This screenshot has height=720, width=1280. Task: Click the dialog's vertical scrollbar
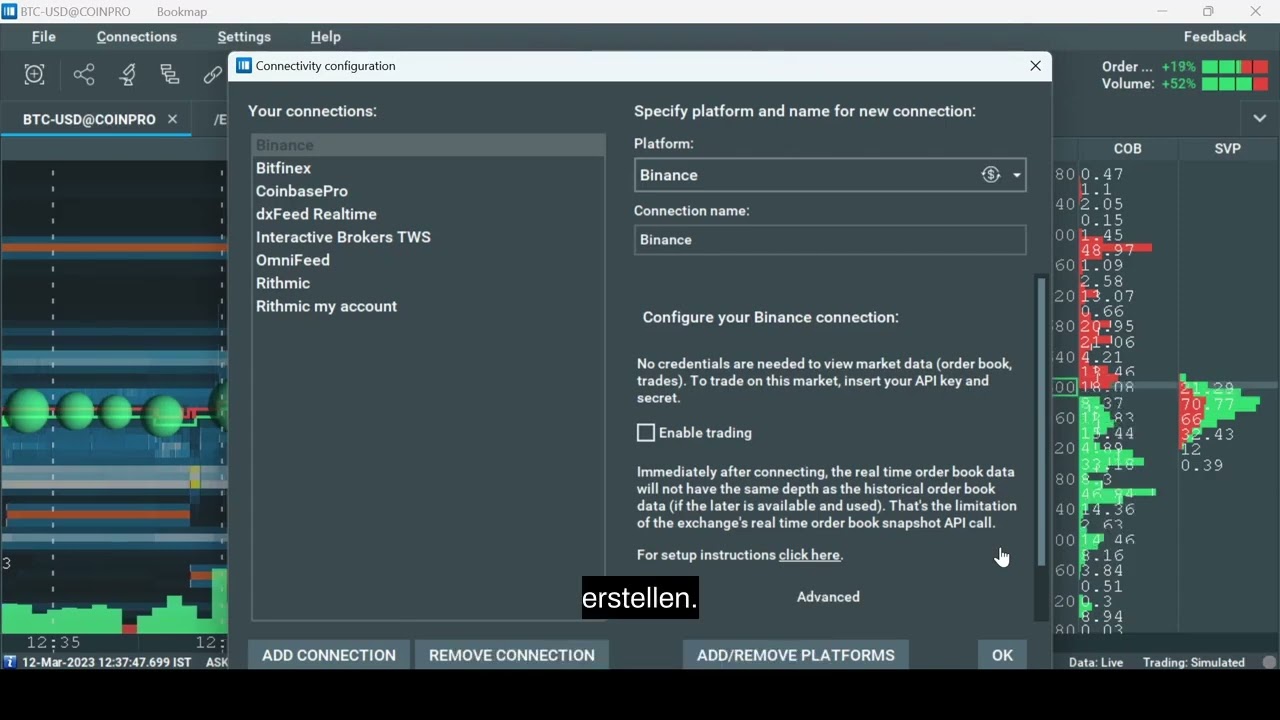(1041, 422)
